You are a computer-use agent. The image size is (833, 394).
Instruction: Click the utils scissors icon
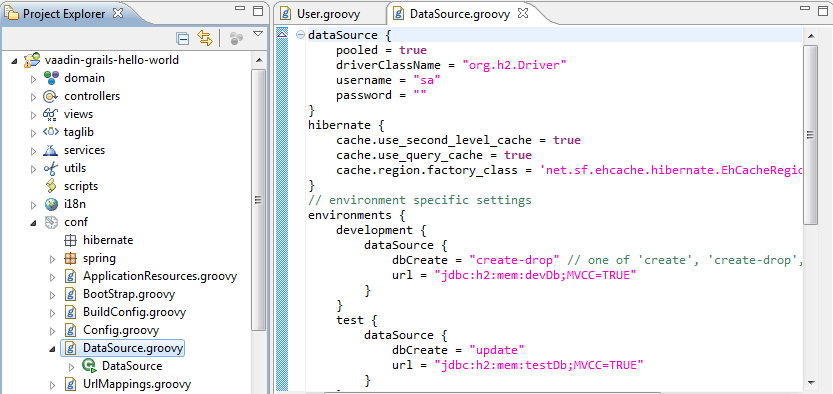(50, 168)
